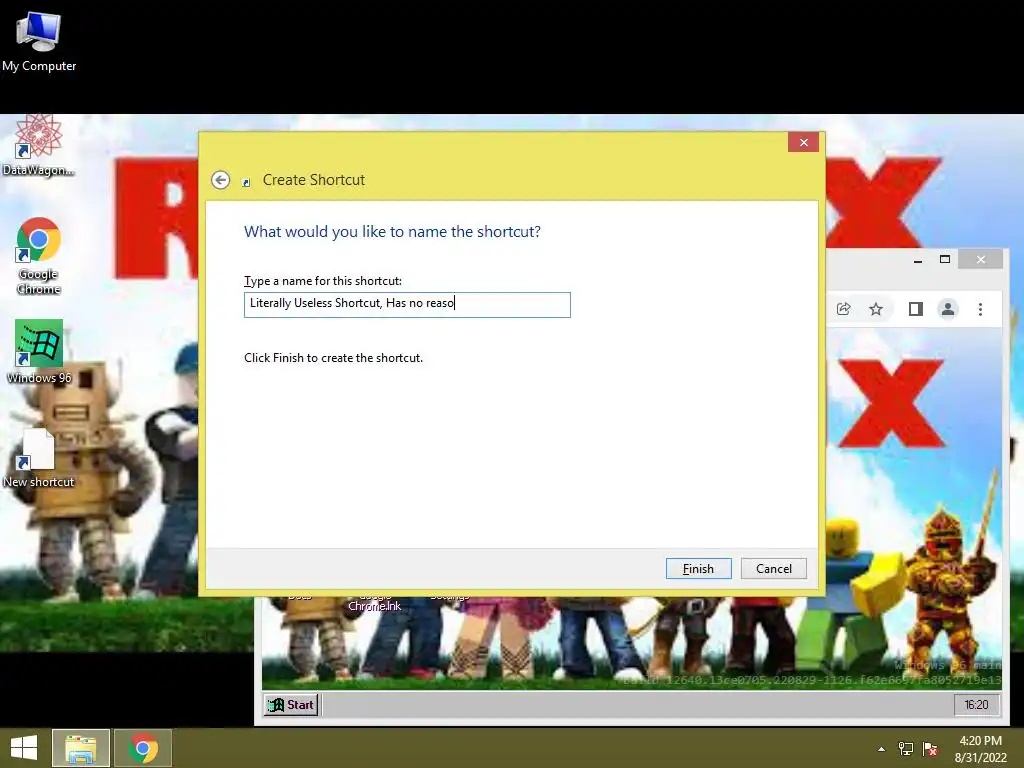Close the Create Shortcut dialog
Viewport: 1024px width, 768px height.
pos(803,142)
